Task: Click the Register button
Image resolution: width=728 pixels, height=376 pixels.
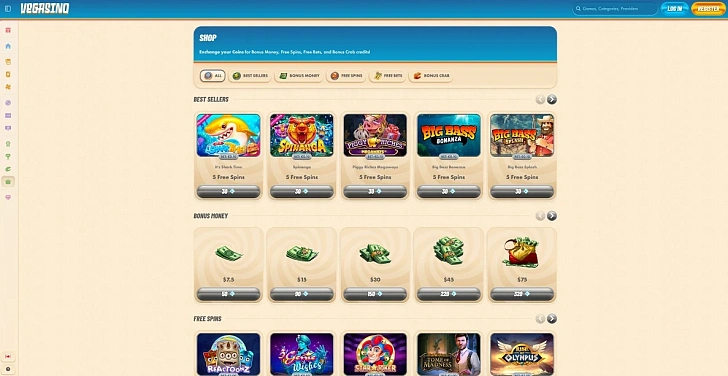Action: click(708, 8)
